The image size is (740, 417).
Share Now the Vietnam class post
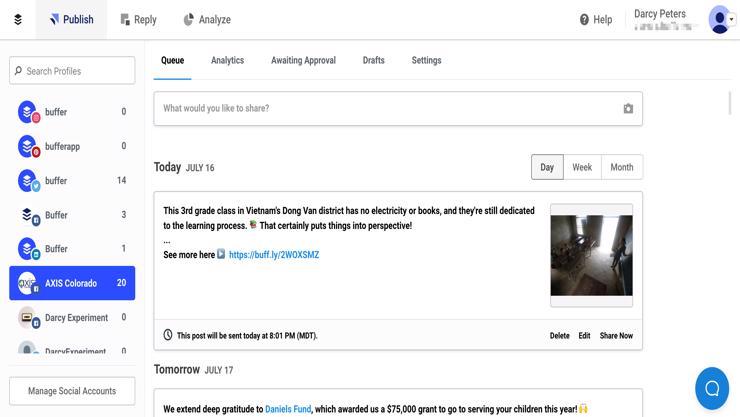[616, 336]
